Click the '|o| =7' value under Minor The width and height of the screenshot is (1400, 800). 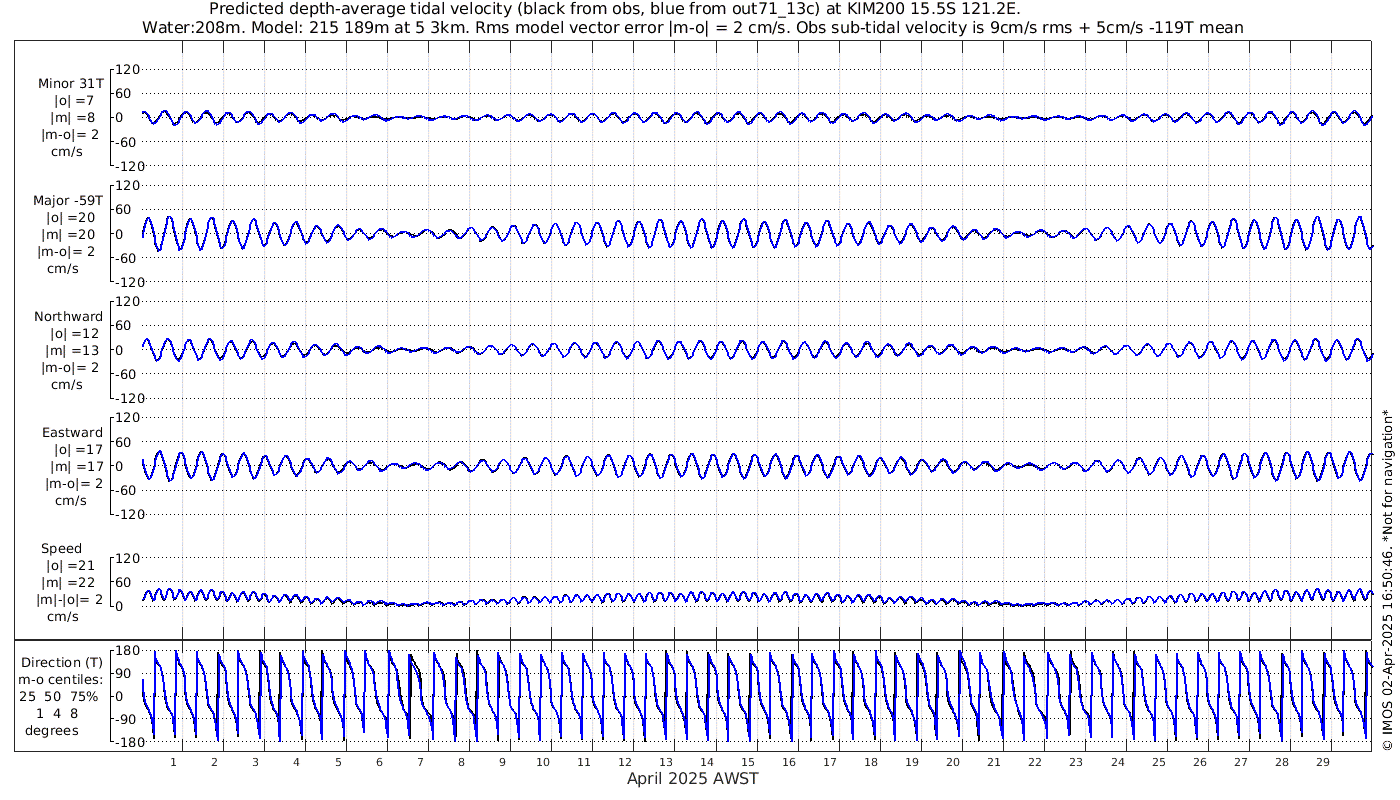(x=74, y=101)
